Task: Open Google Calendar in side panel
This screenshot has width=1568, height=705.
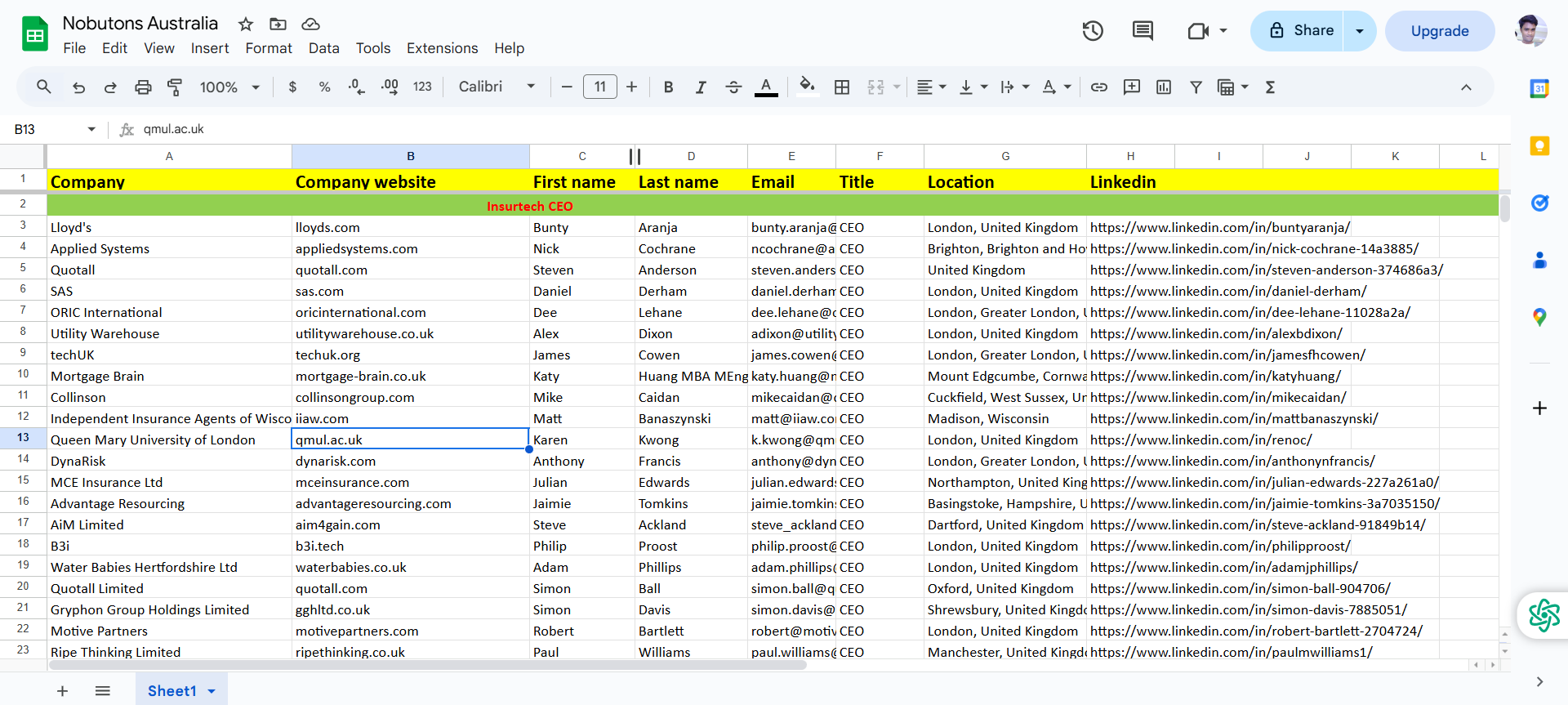Action: click(x=1539, y=89)
